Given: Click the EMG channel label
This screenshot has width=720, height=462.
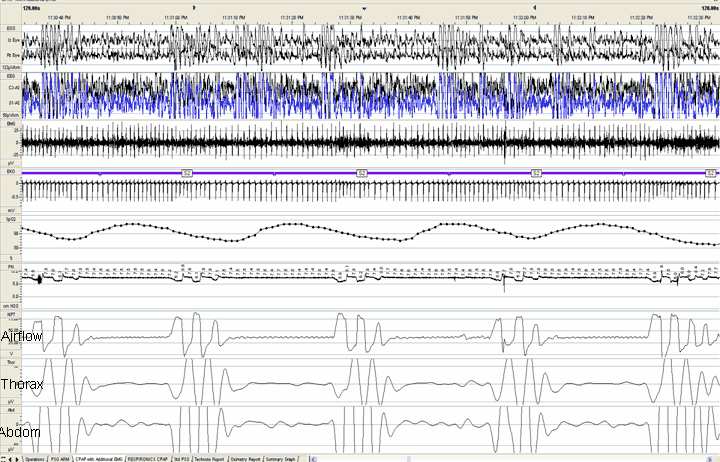Looking at the screenshot, I should [x=8, y=126].
